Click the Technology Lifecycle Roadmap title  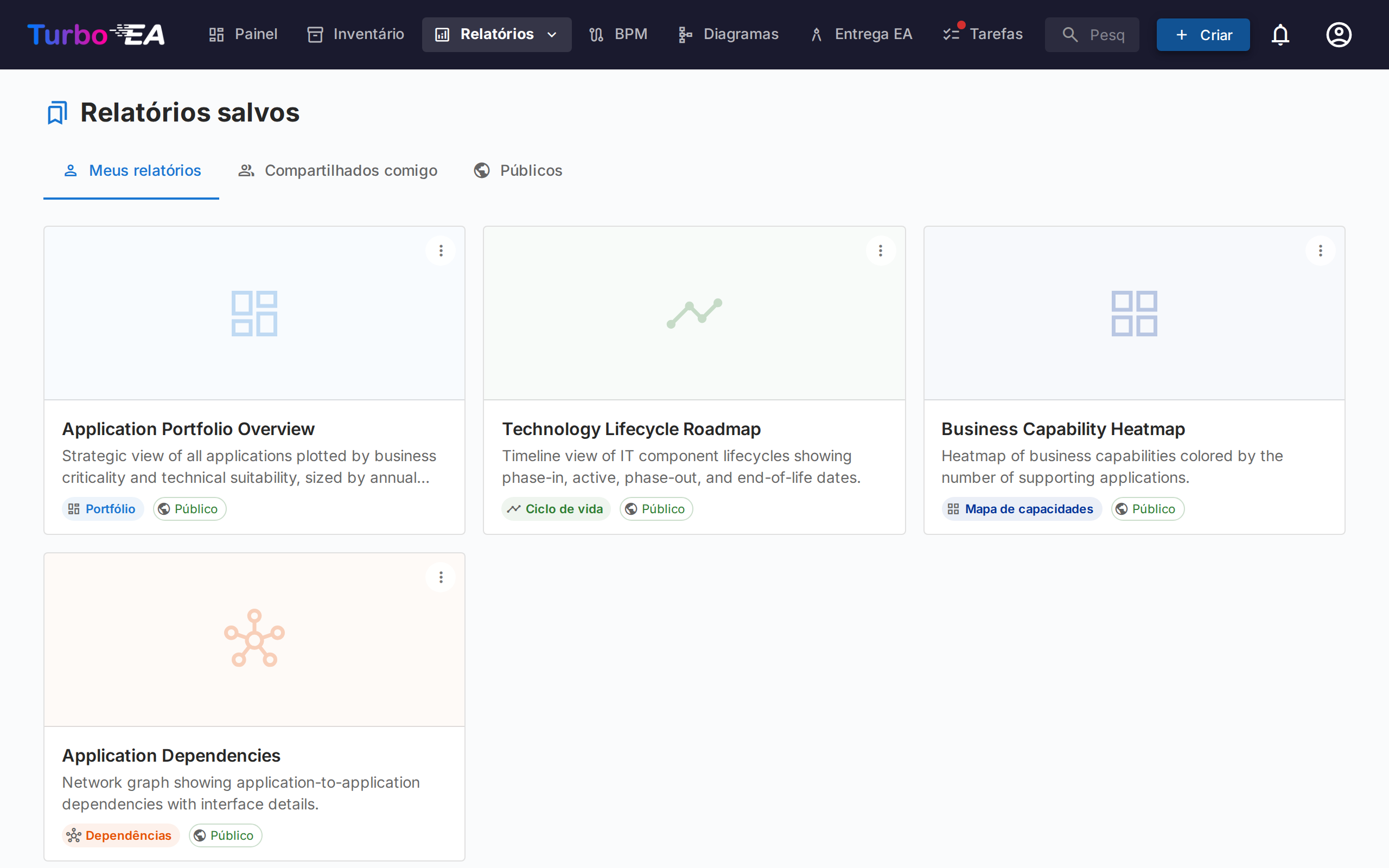[632, 429]
